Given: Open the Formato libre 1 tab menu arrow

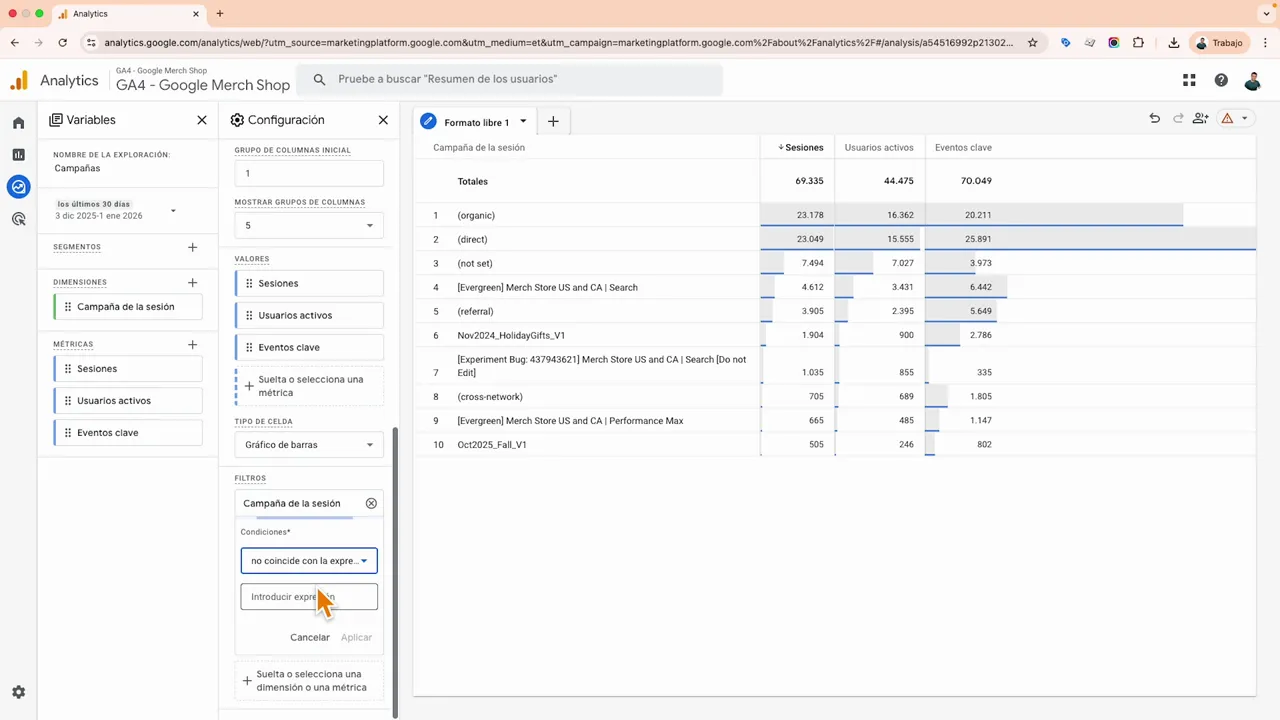Looking at the screenshot, I should point(523,122).
